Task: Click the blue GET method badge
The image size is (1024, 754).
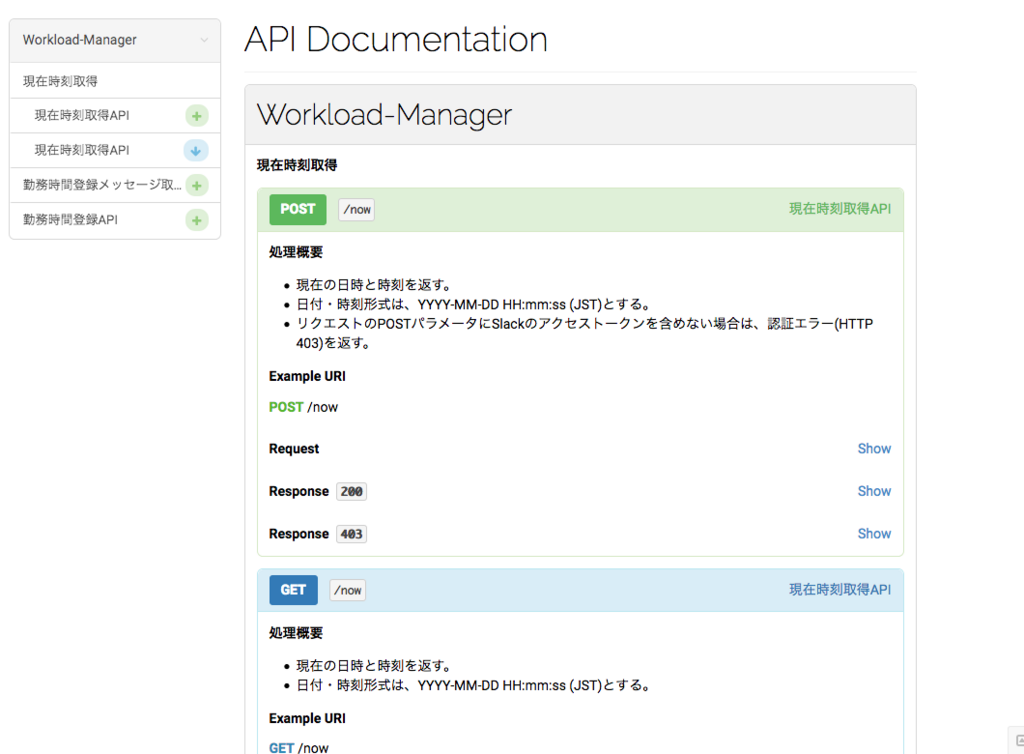Action: (293, 590)
